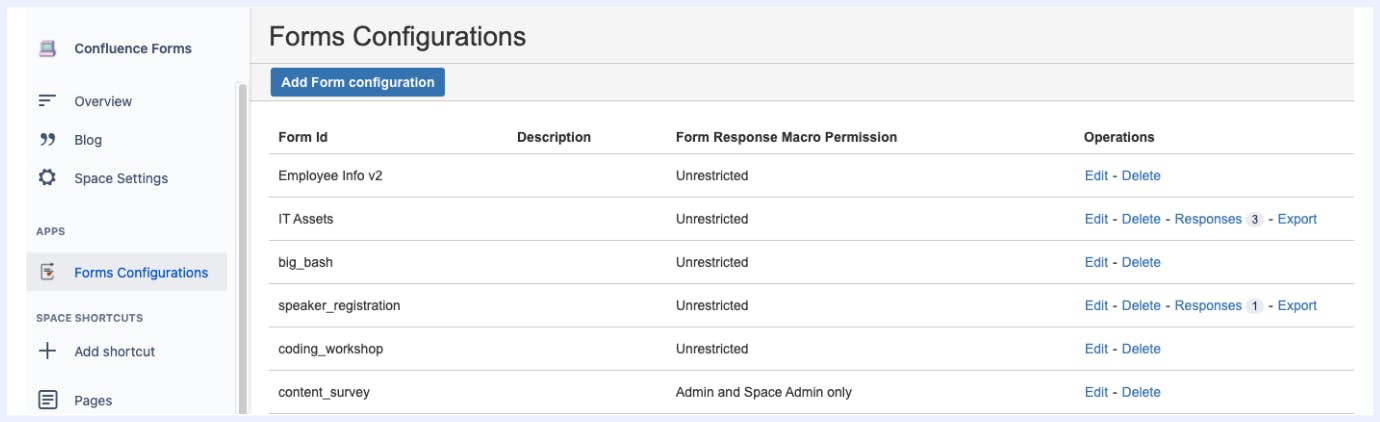Click the APPS section label
1380x422 pixels.
50,231
